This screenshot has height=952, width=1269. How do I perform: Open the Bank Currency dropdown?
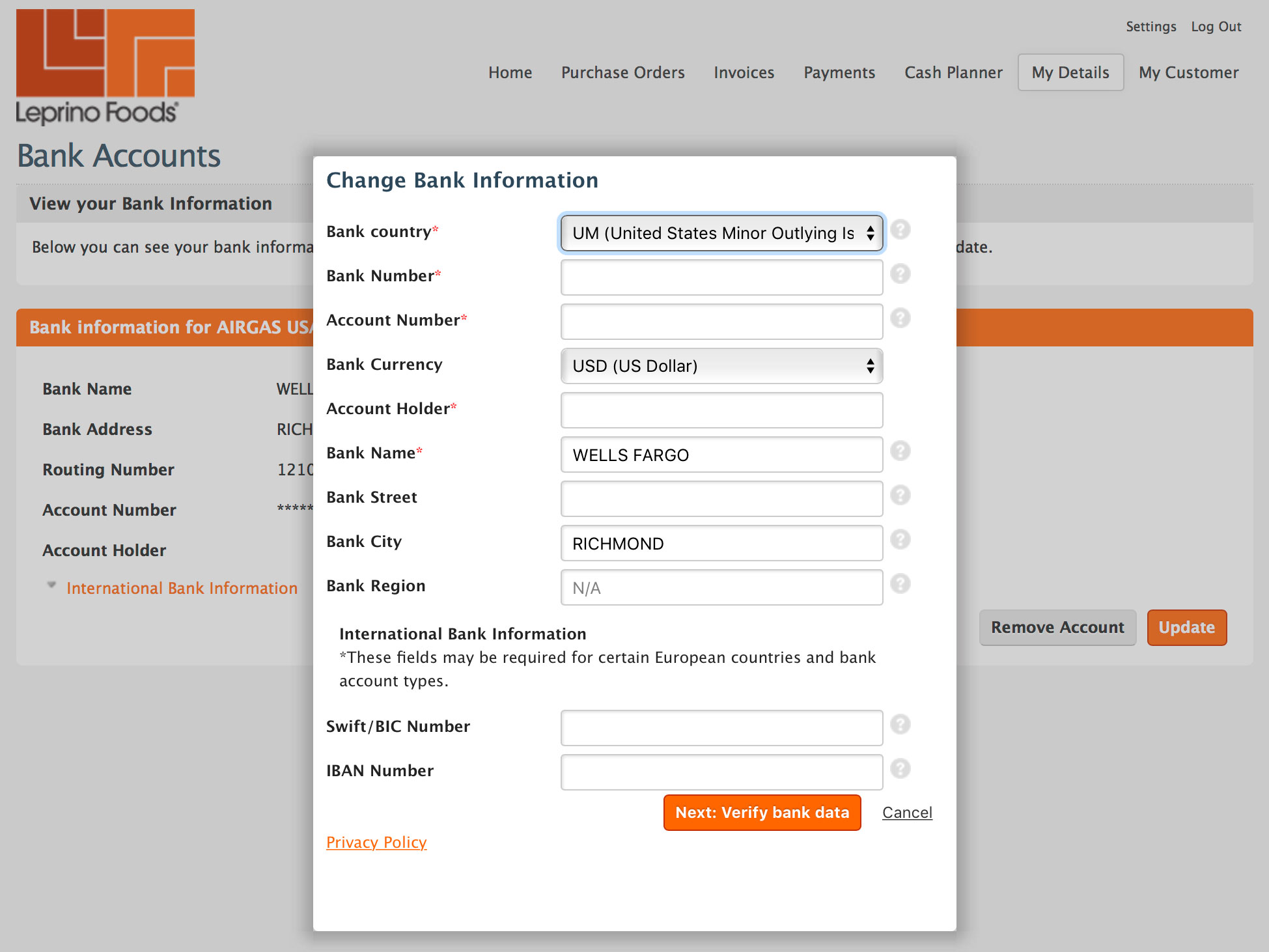pos(721,366)
